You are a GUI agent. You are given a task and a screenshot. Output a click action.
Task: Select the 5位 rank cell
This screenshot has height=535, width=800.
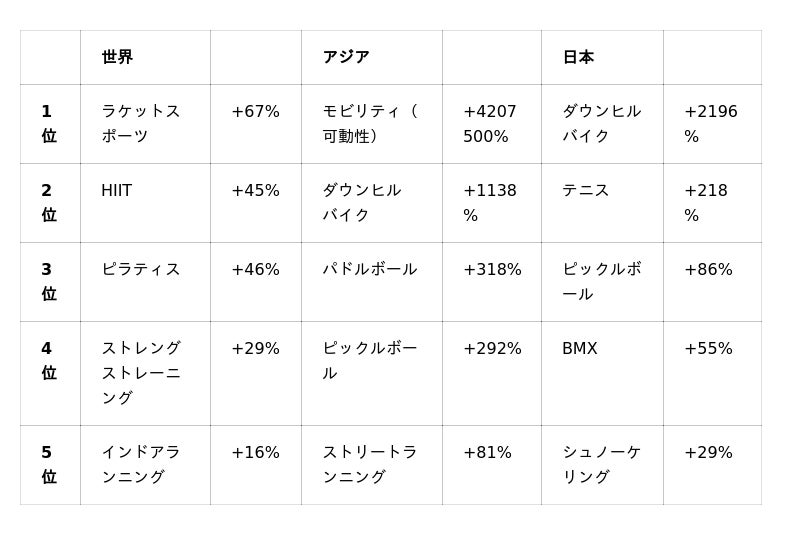(x=48, y=465)
